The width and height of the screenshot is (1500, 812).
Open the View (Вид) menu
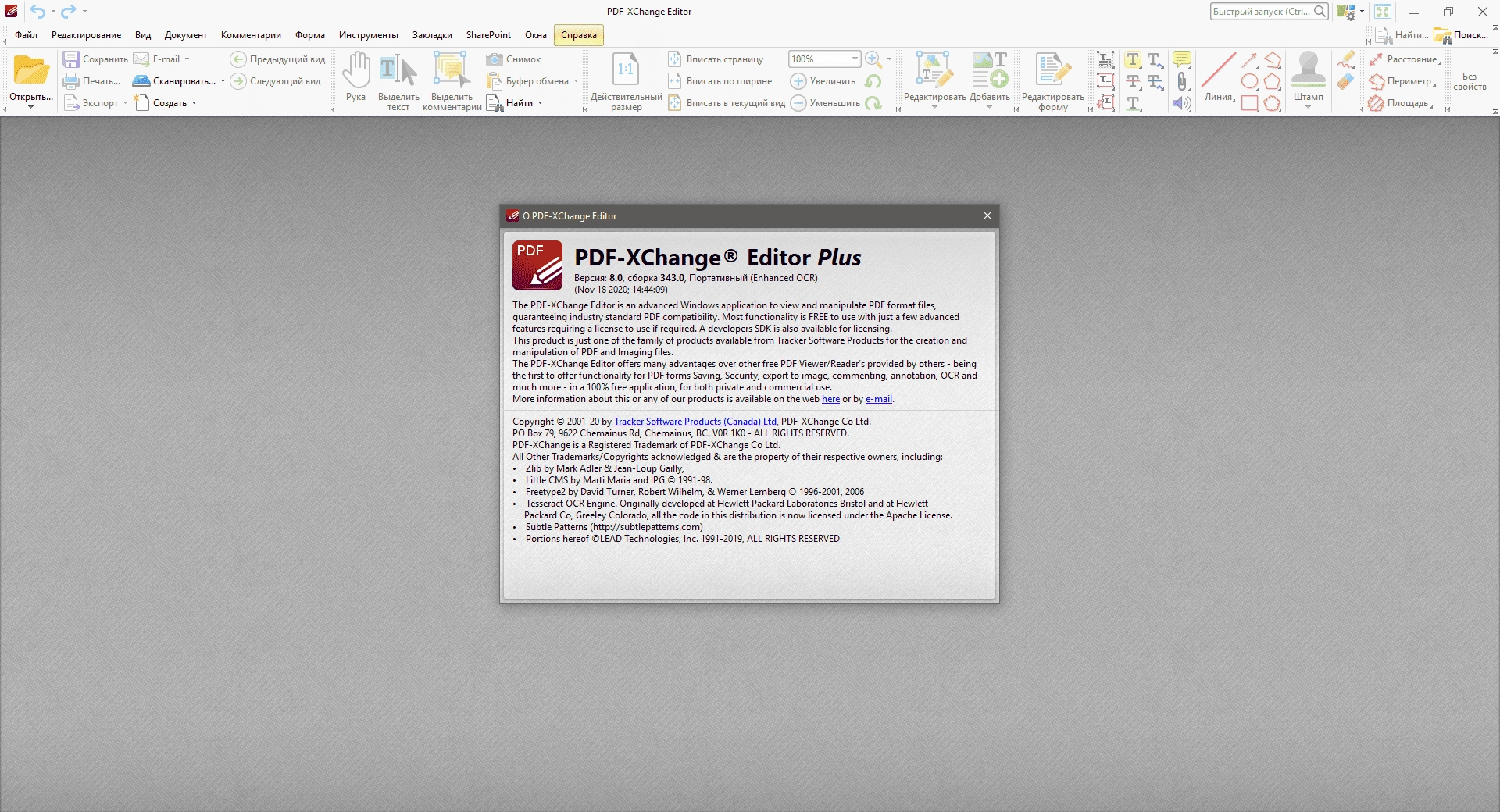click(x=143, y=35)
